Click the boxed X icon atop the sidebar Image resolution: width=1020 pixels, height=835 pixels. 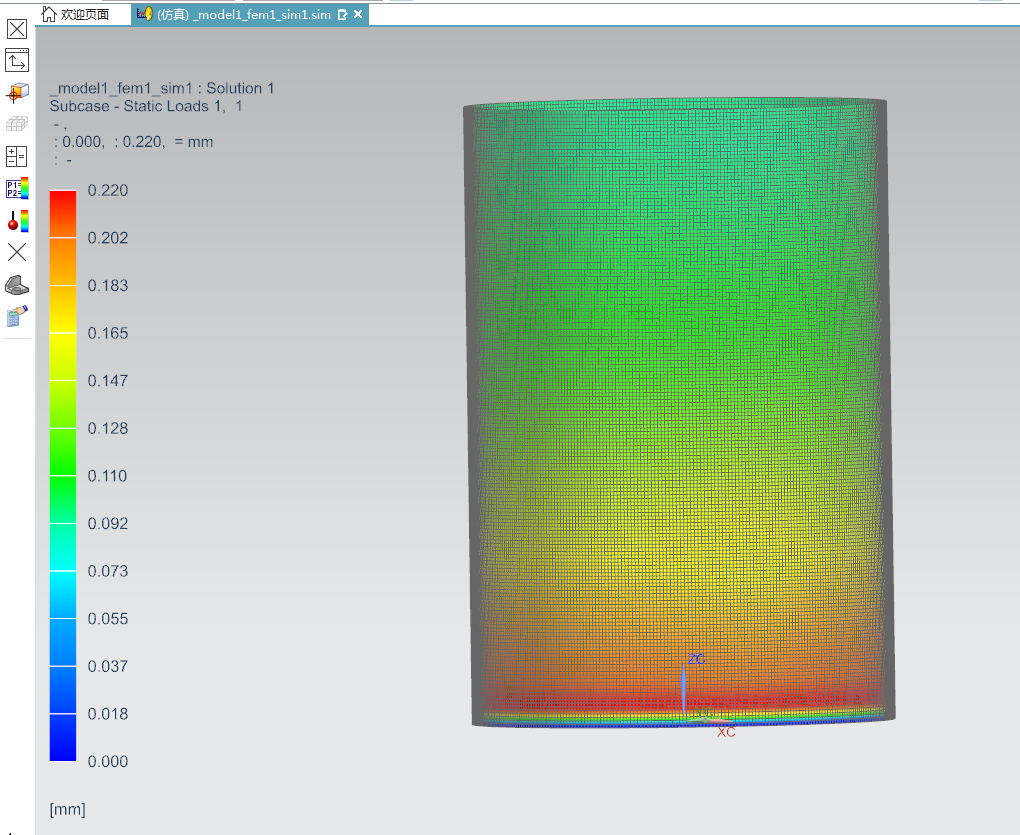pyautogui.click(x=17, y=29)
